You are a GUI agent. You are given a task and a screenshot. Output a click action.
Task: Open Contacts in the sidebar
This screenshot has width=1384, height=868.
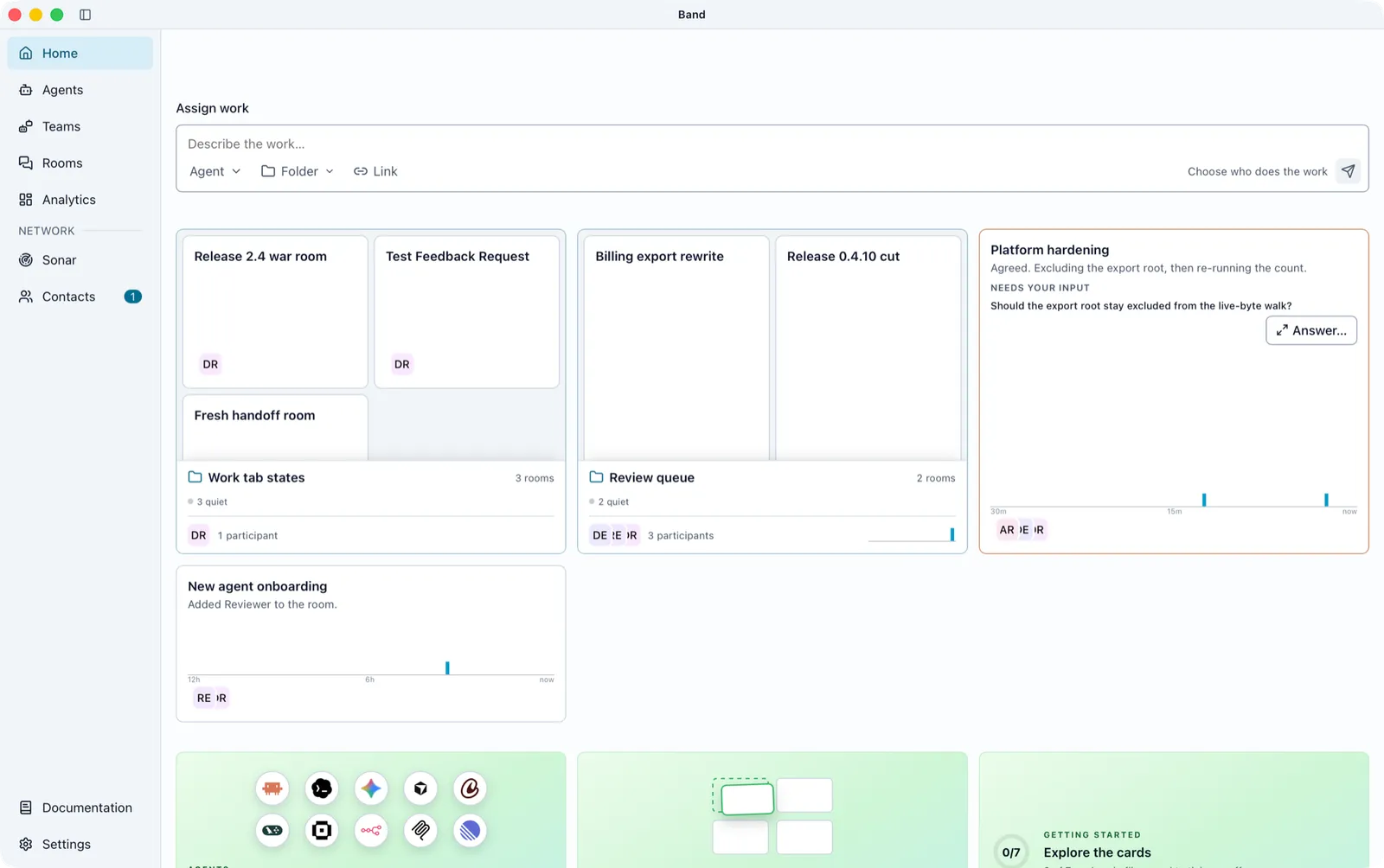click(80, 297)
